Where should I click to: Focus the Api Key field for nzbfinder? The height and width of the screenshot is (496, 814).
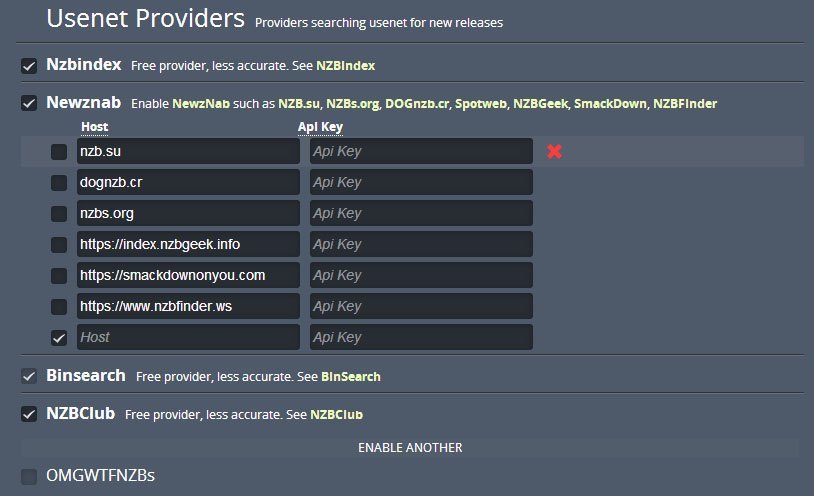pos(421,306)
